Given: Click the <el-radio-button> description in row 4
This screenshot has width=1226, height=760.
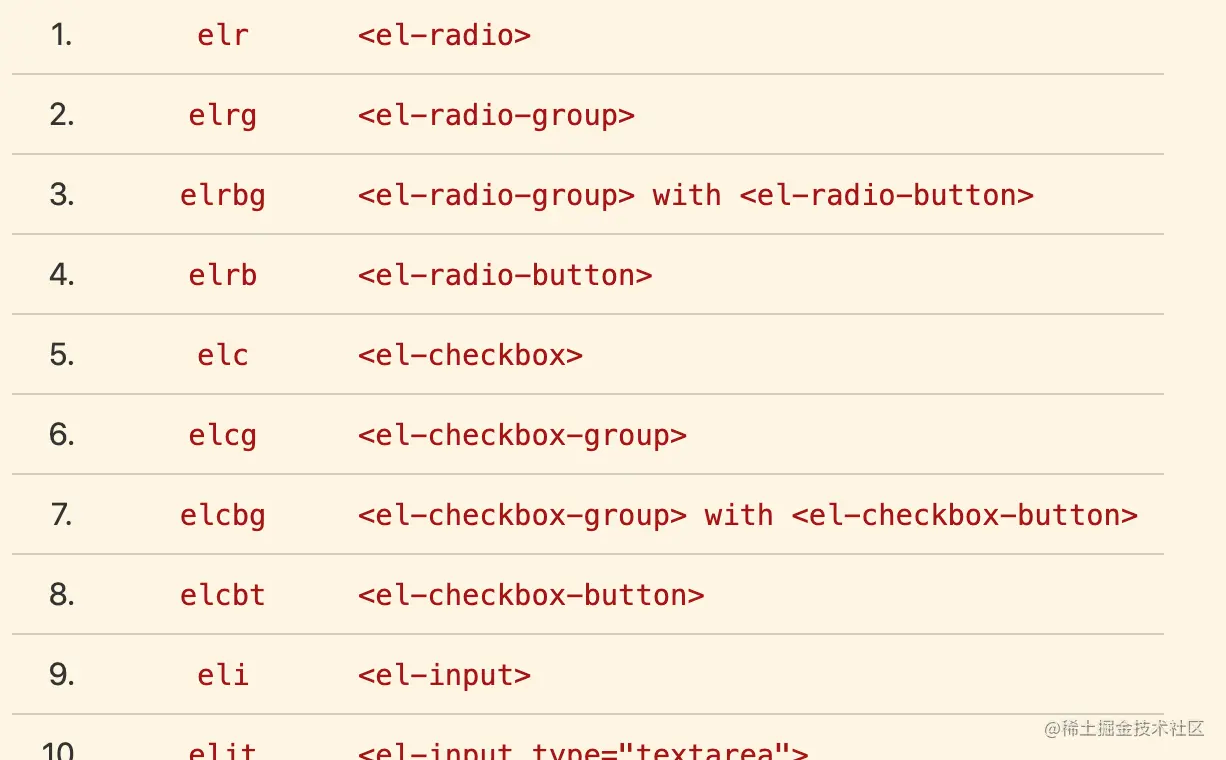Looking at the screenshot, I should 505,275.
